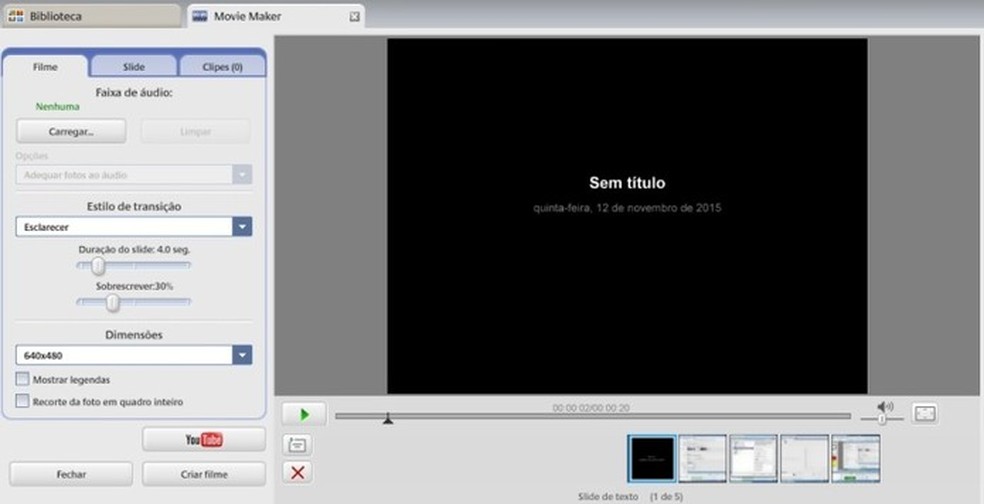Select the first black title slide thumbnail

click(652, 459)
